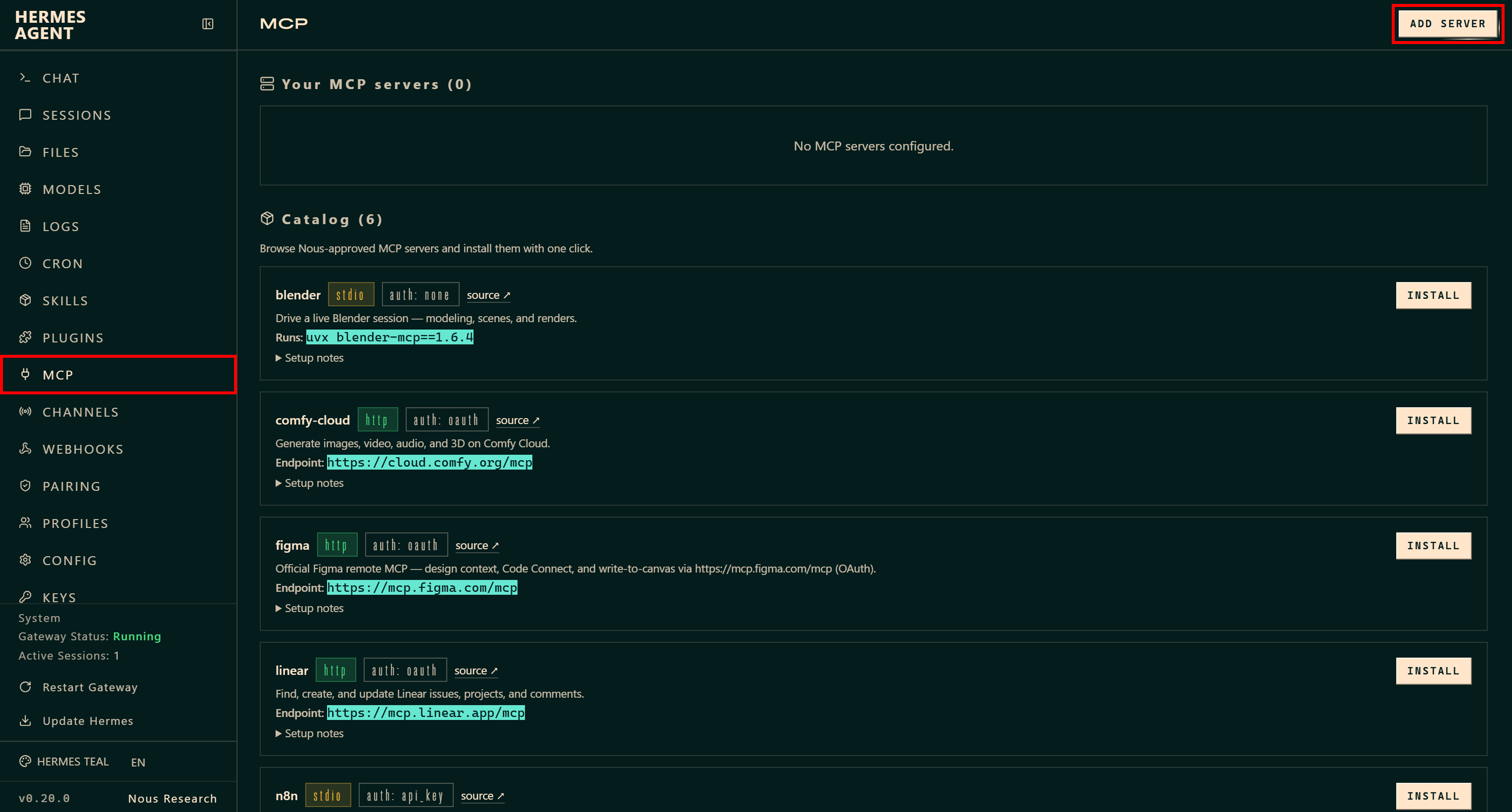This screenshot has height=812, width=1512.
Task: Click the Chat terminal icon
Action: coord(25,78)
